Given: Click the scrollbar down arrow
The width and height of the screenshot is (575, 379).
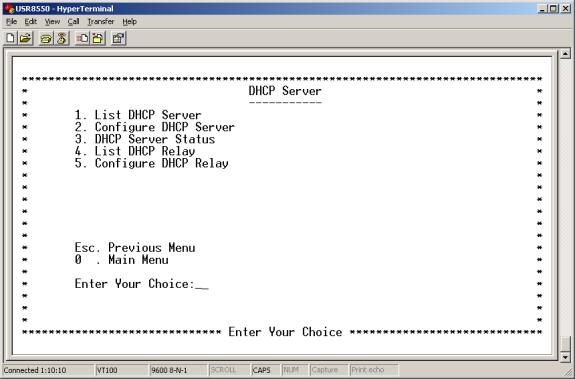Looking at the screenshot, I should [565, 357].
